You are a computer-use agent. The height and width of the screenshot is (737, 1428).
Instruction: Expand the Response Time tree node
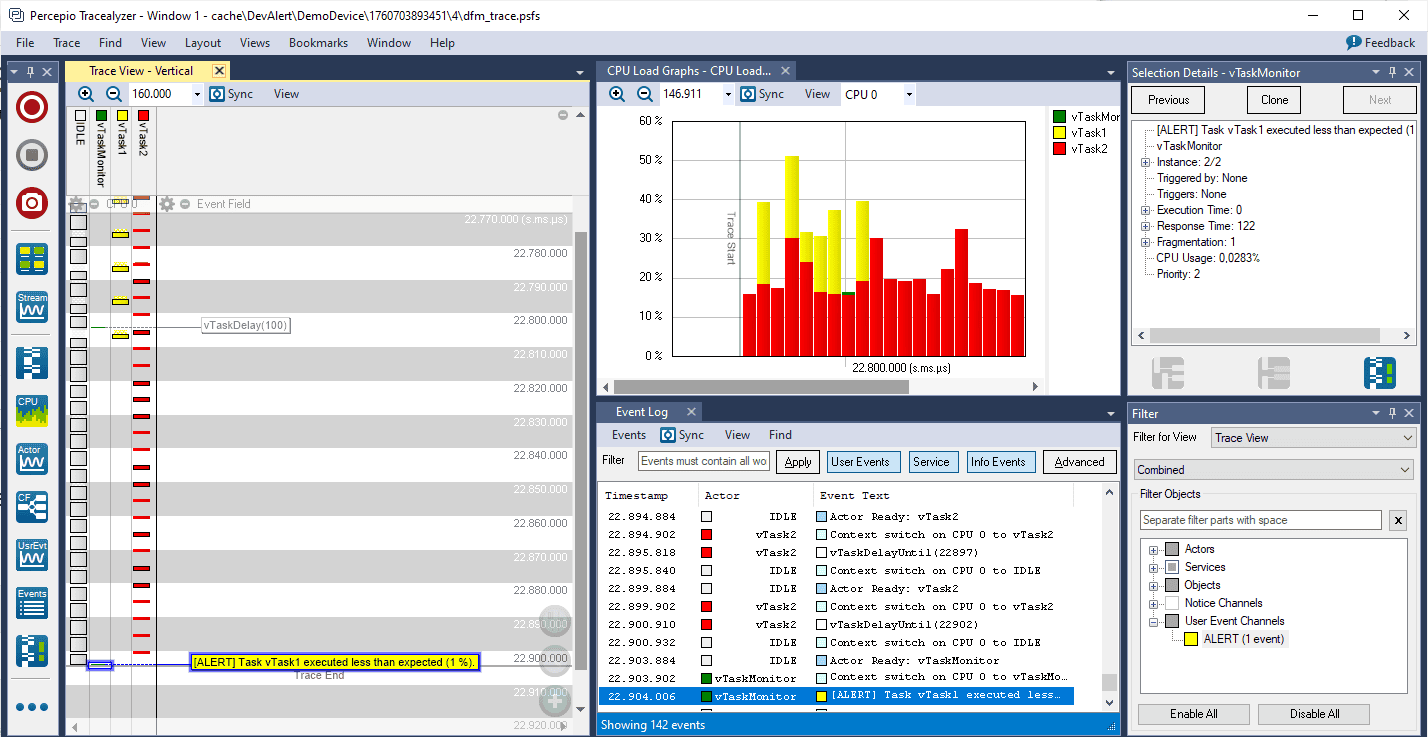[x=1145, y=226]
